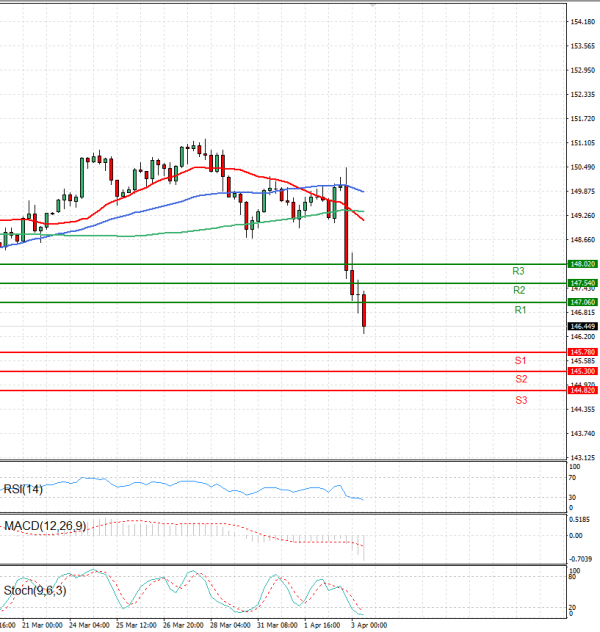Click the 148.660 price axis value
This screenshot has height=632, width=600.
(583, 239)
